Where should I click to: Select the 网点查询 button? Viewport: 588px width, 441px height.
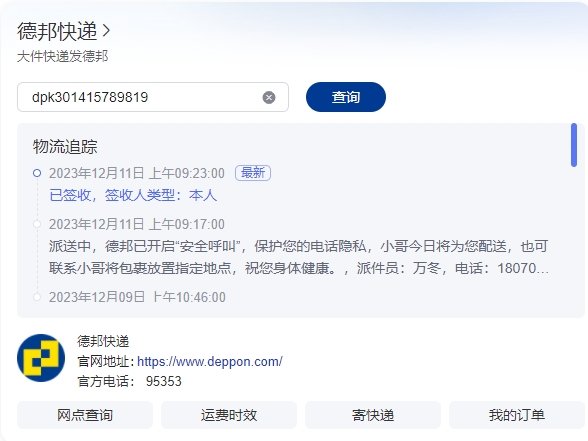pyautogui.click(x=85, y=415)
